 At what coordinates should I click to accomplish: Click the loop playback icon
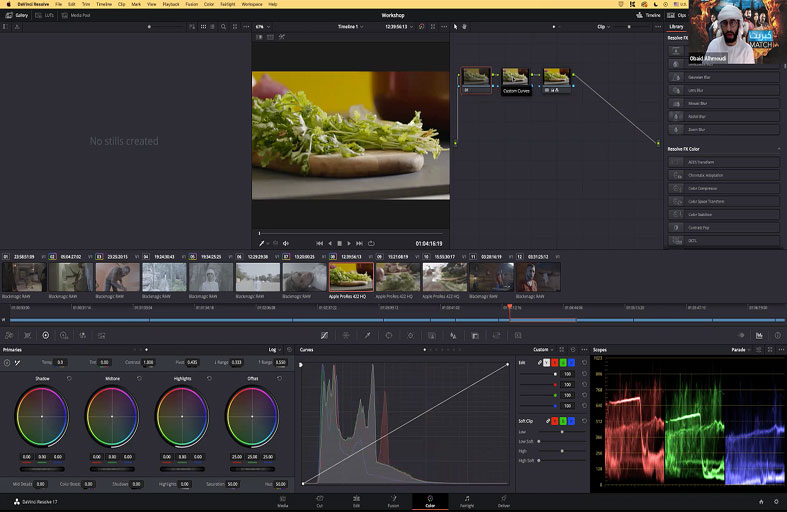click(371, 243)
